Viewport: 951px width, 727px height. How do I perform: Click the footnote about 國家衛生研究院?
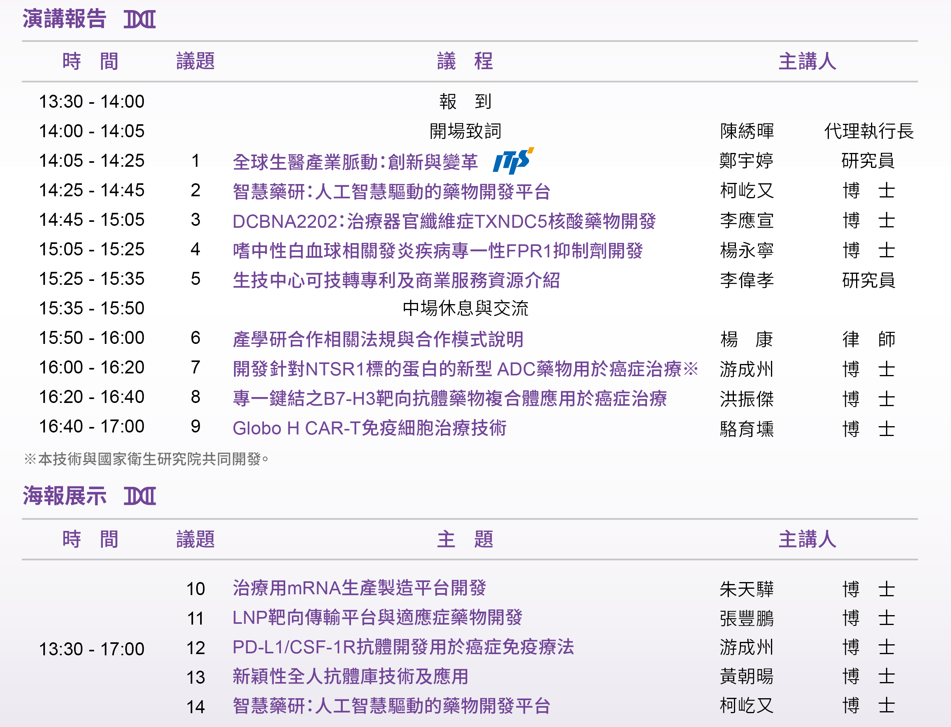tap(146, 459)
